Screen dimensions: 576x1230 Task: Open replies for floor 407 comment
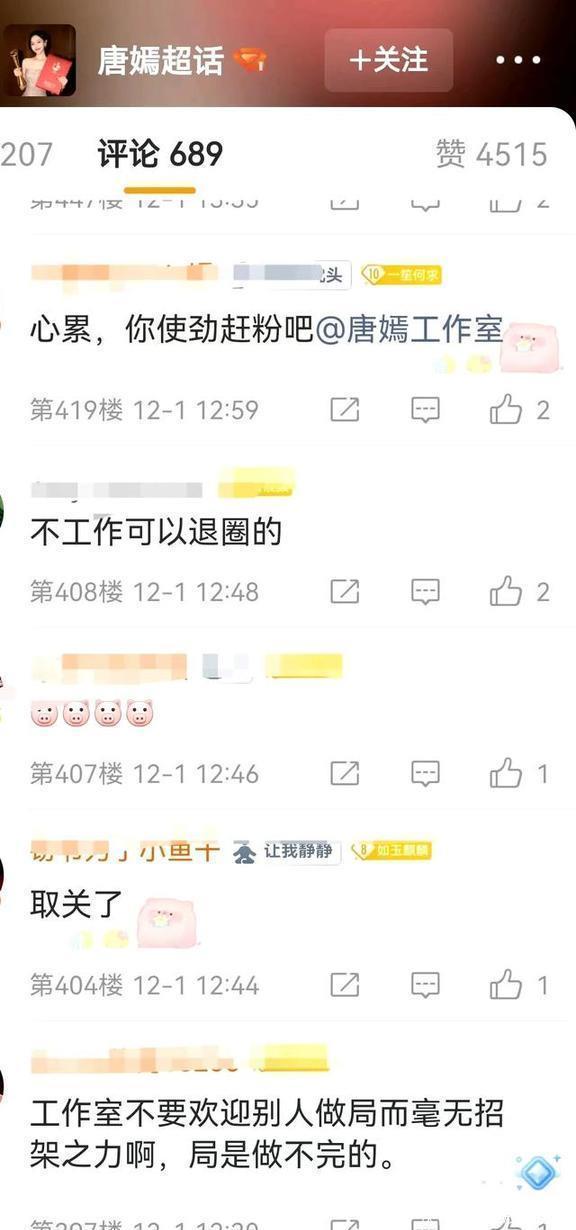pyautogui.click(x=426, y=773)
